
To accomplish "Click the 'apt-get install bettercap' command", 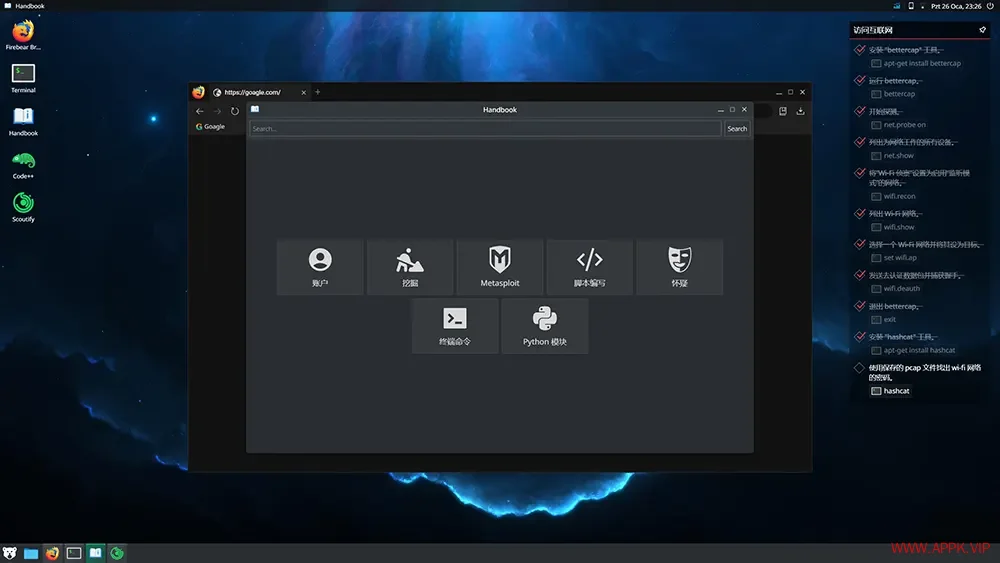I will pyautogui.click(x=916, y=63).
